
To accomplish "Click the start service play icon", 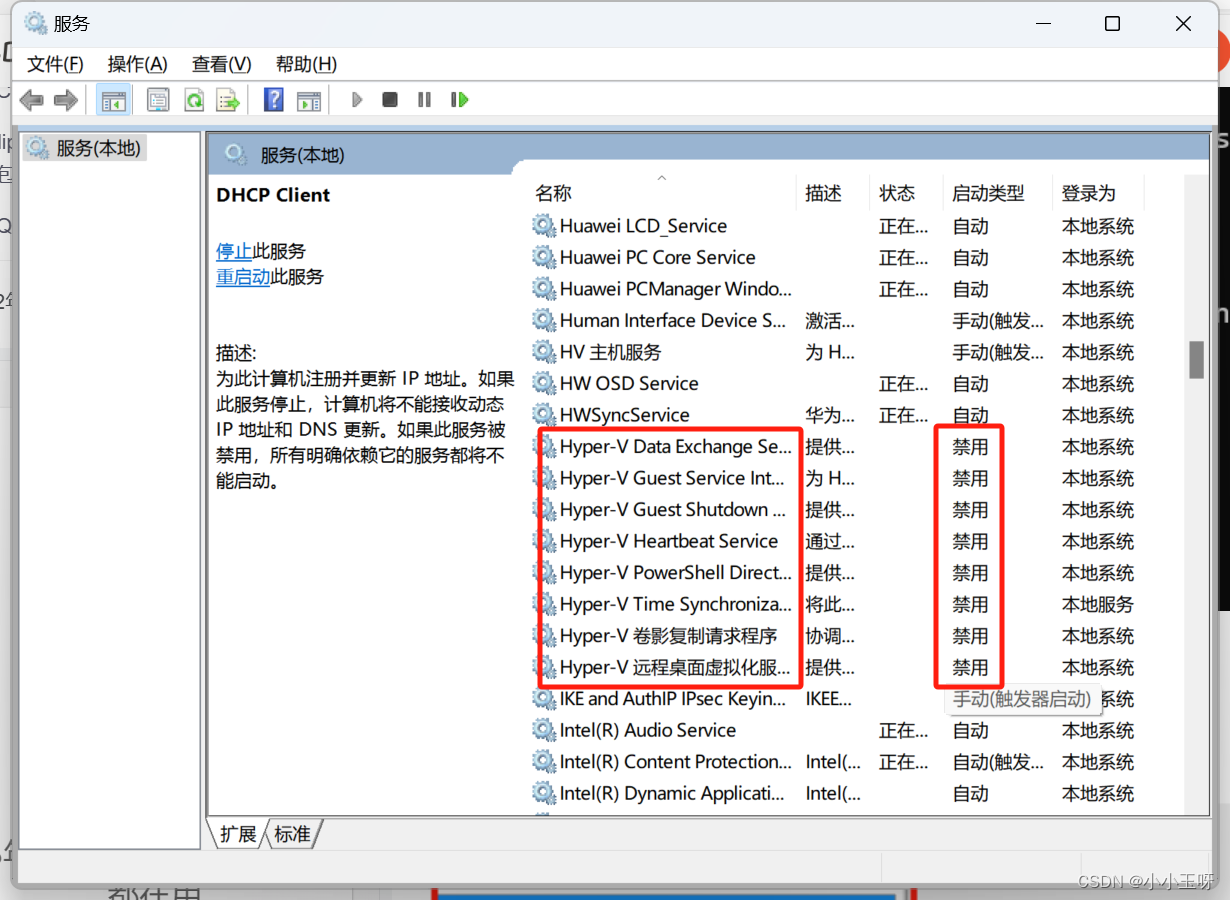I will pos(357,99).
